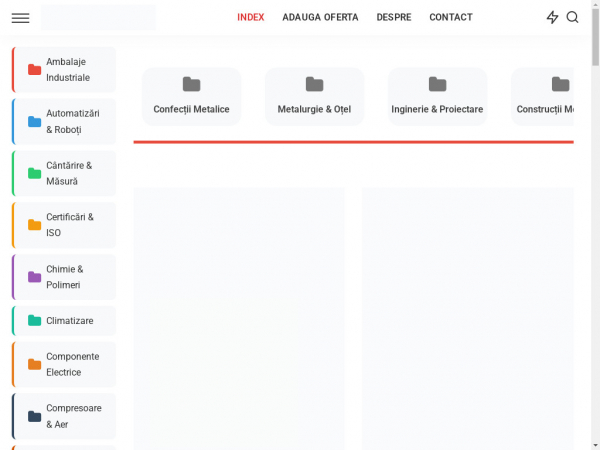This screenshot has width=600, height=450.
Task: Click the folder icon above Metalurgie & Oțel
Action: click(314, 84)
